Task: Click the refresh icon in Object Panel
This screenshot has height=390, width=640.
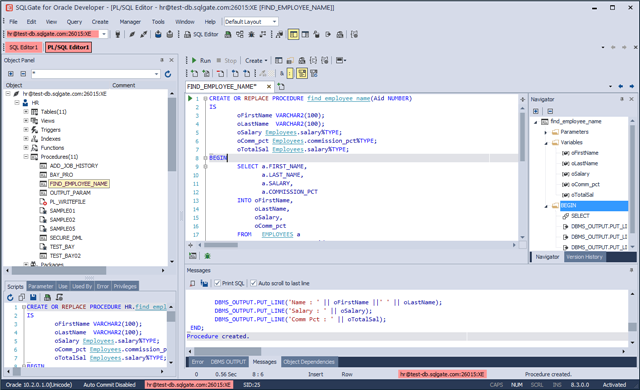Action: click(168, 74)
